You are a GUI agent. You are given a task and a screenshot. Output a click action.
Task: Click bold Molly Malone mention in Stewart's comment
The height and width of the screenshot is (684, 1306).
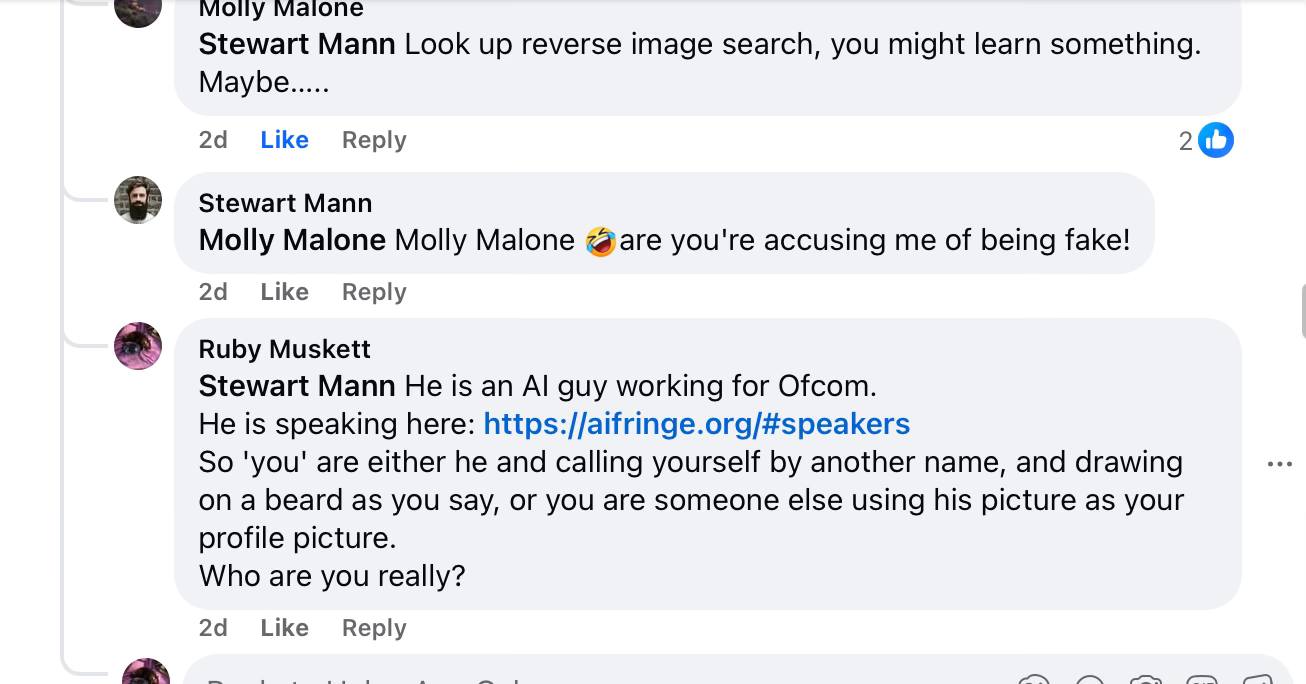click(x=292, y=240)
